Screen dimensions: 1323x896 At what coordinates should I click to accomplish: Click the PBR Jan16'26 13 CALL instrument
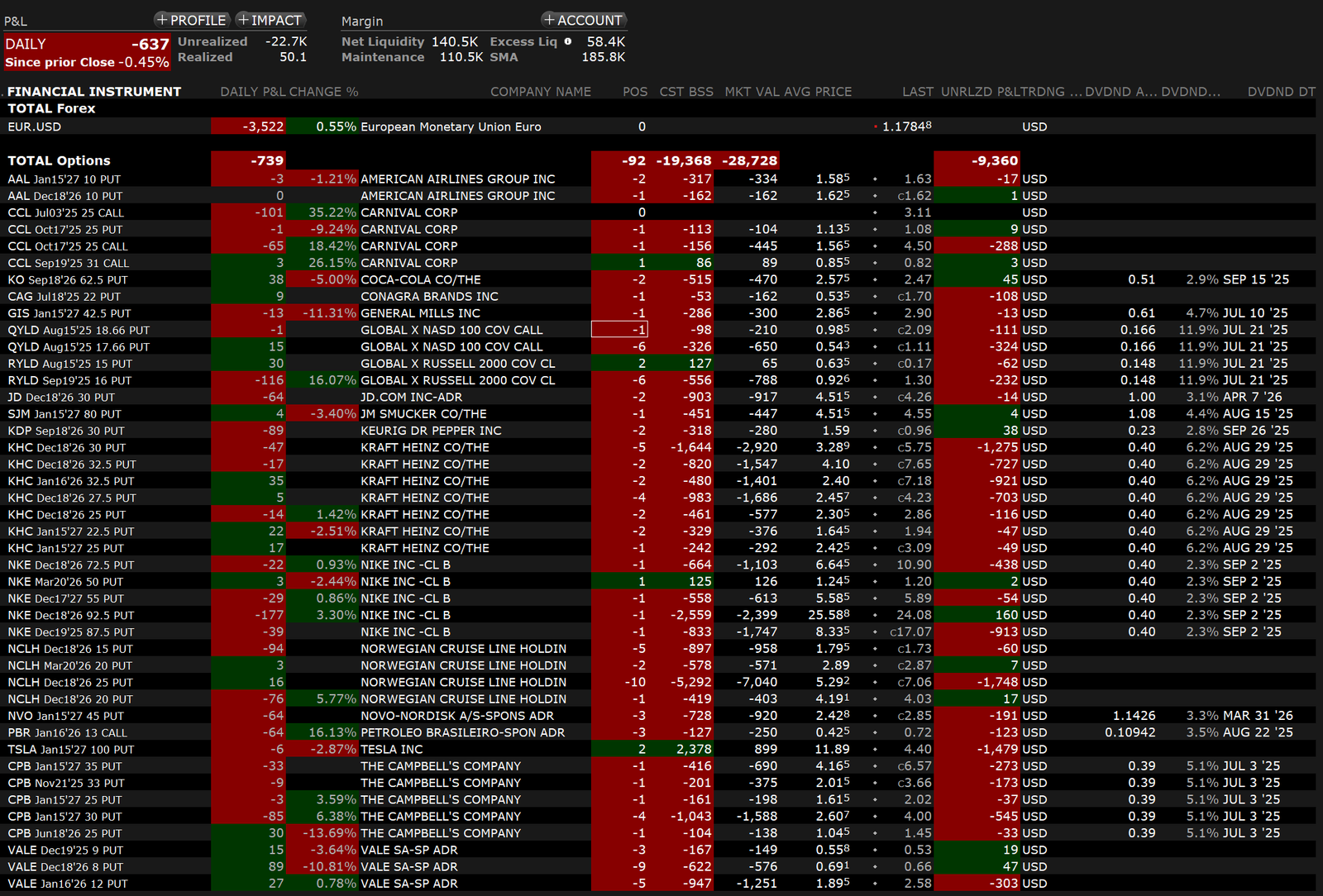click(67, 732)
